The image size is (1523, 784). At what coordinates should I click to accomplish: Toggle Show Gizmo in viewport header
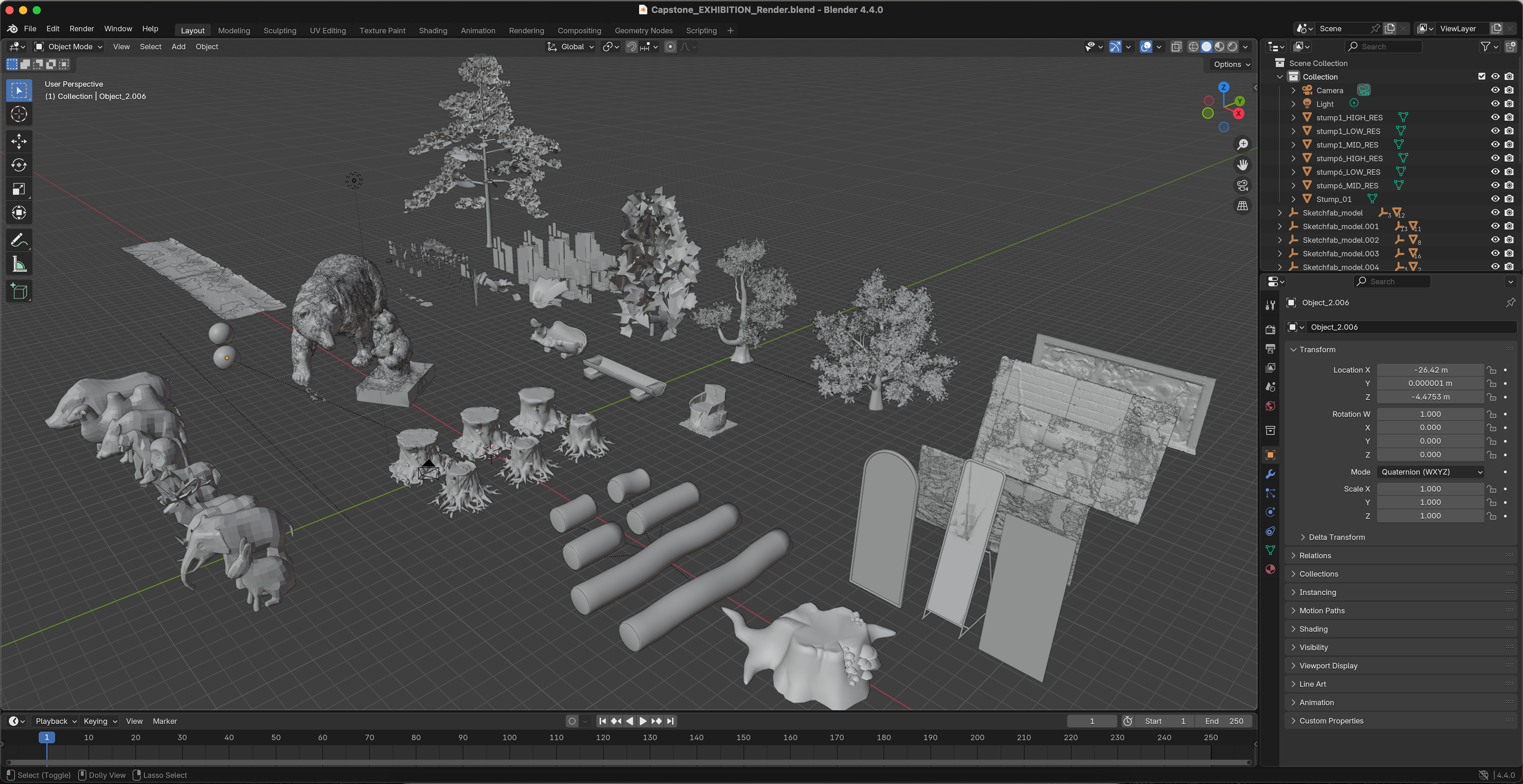click(x=1115, y=47)
